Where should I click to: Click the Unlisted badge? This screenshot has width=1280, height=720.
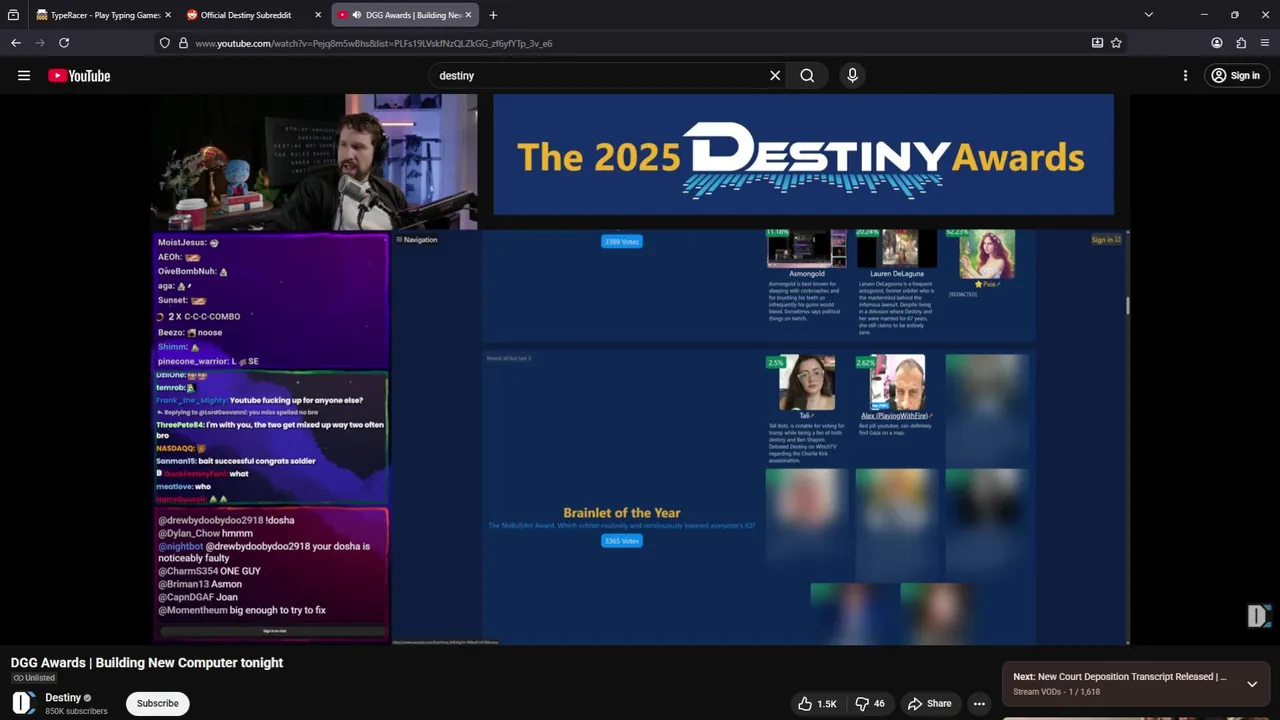[34, 678]
